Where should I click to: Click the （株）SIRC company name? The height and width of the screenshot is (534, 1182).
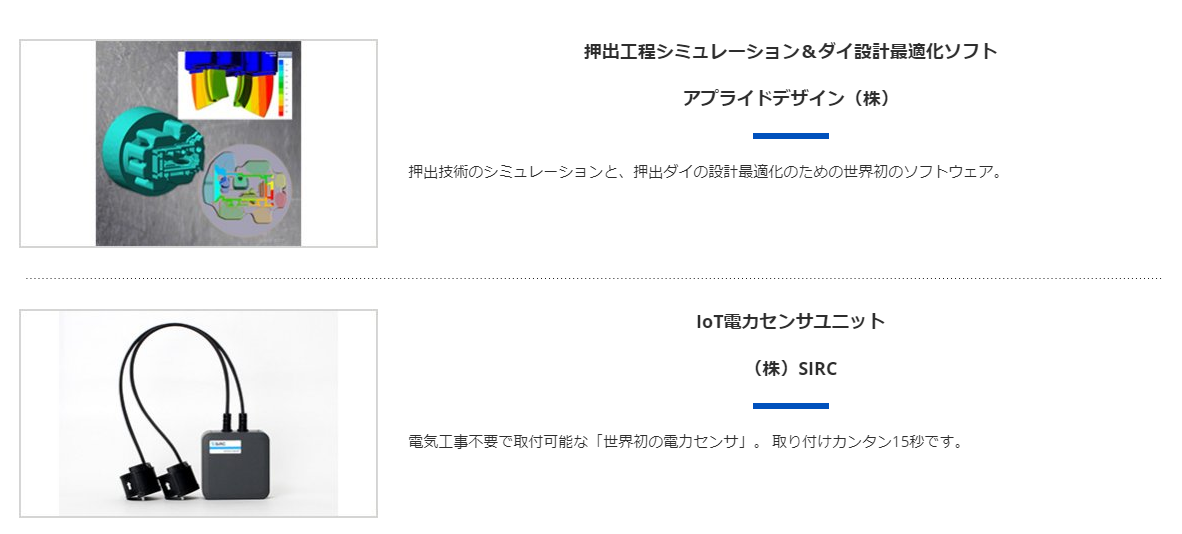click(x=790, y=369)
